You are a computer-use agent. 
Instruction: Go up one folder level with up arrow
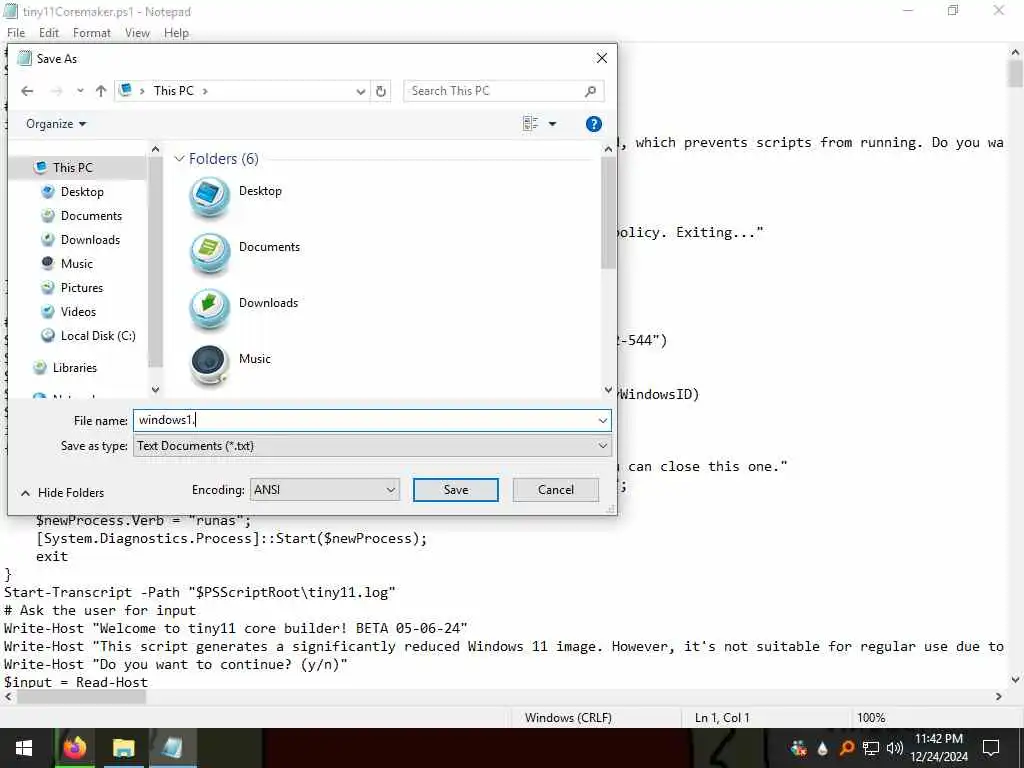pyautogui.click(x=101, y=91)
